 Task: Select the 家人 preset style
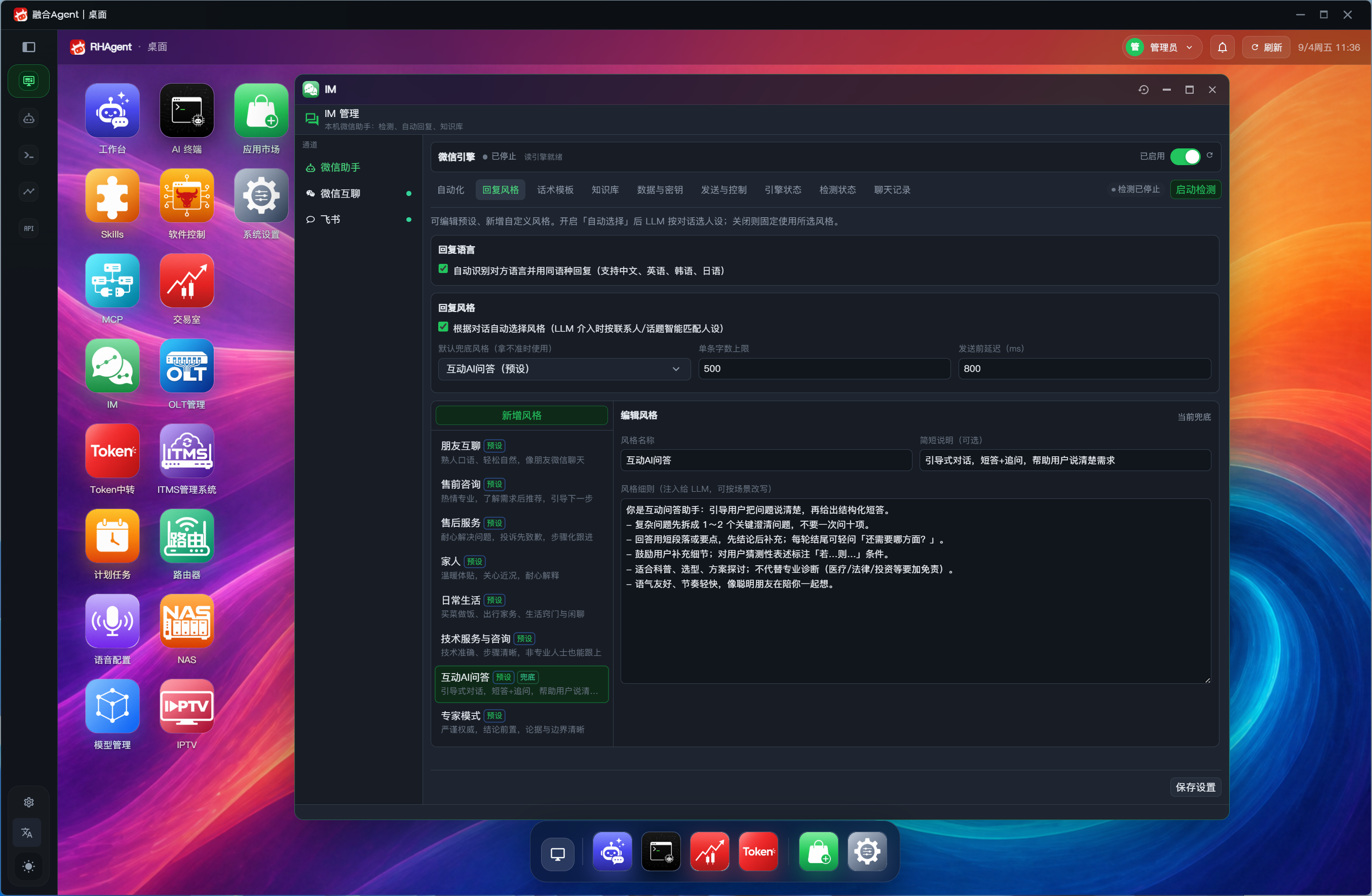[x=522, y=568]
